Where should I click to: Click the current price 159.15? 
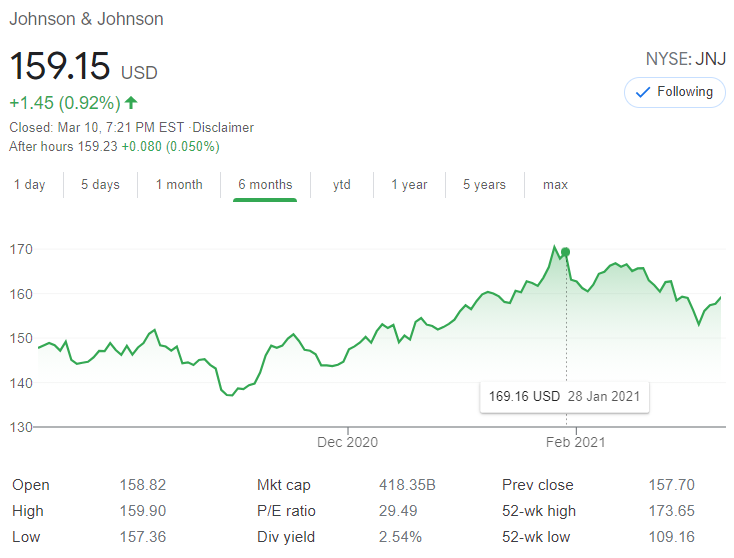pos(60,66)
